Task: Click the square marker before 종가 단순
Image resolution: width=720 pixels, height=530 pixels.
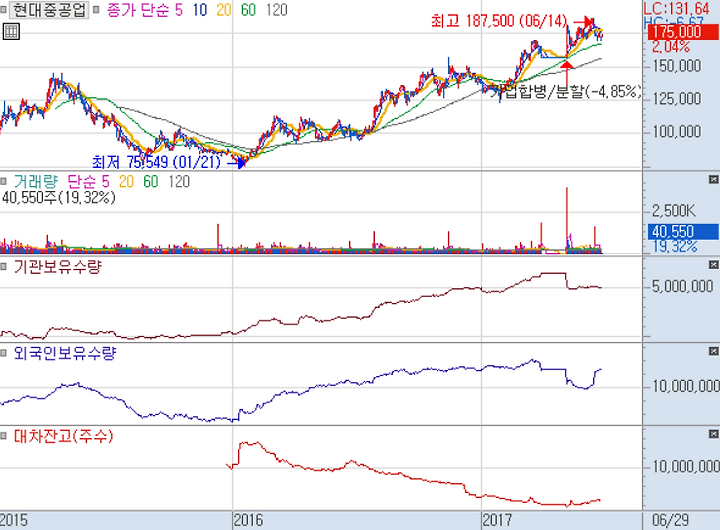Action: click(96, 9)
